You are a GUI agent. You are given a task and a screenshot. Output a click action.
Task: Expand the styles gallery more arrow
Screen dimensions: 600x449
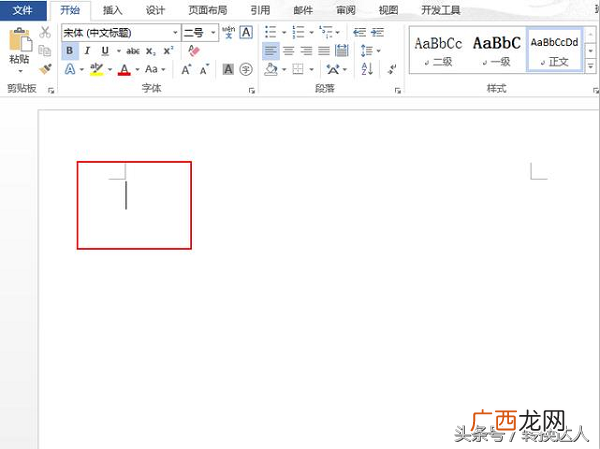coord(591,66)
